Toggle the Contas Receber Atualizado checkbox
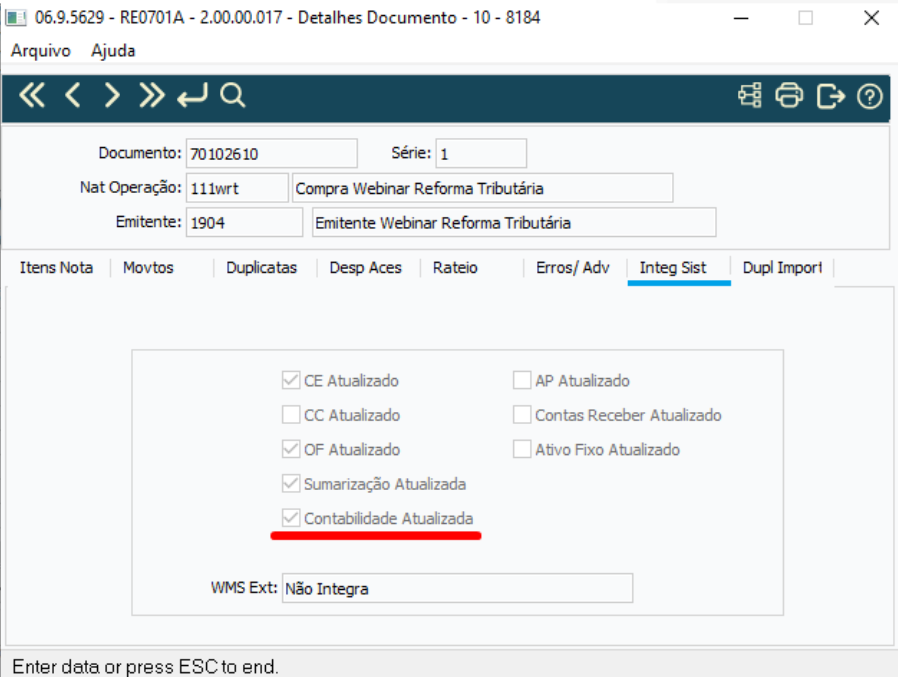Screen dimensions: 898x677 pyautogui.click(x=522, y=415)
